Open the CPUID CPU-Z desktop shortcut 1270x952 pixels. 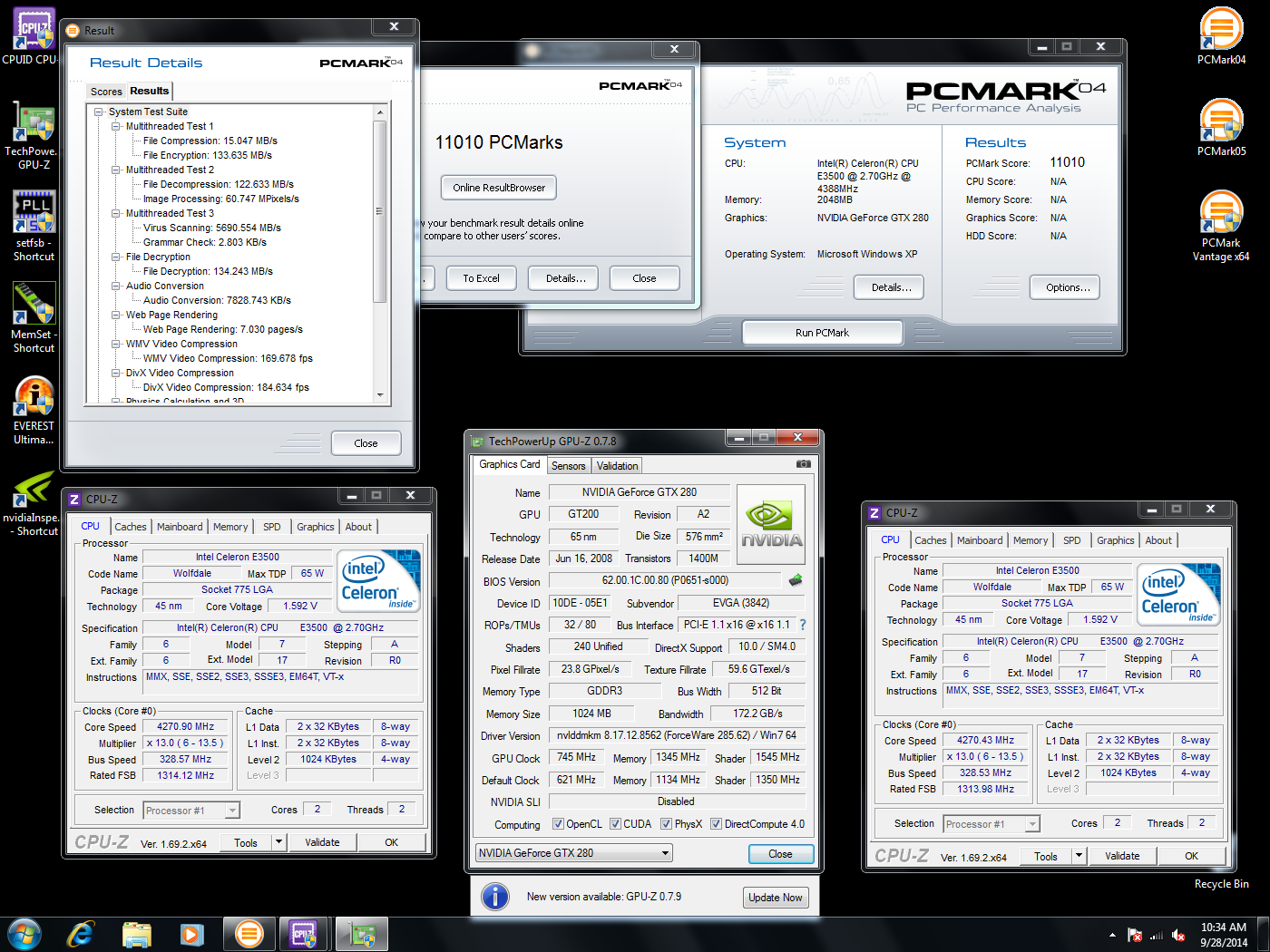tap(34, 36)
